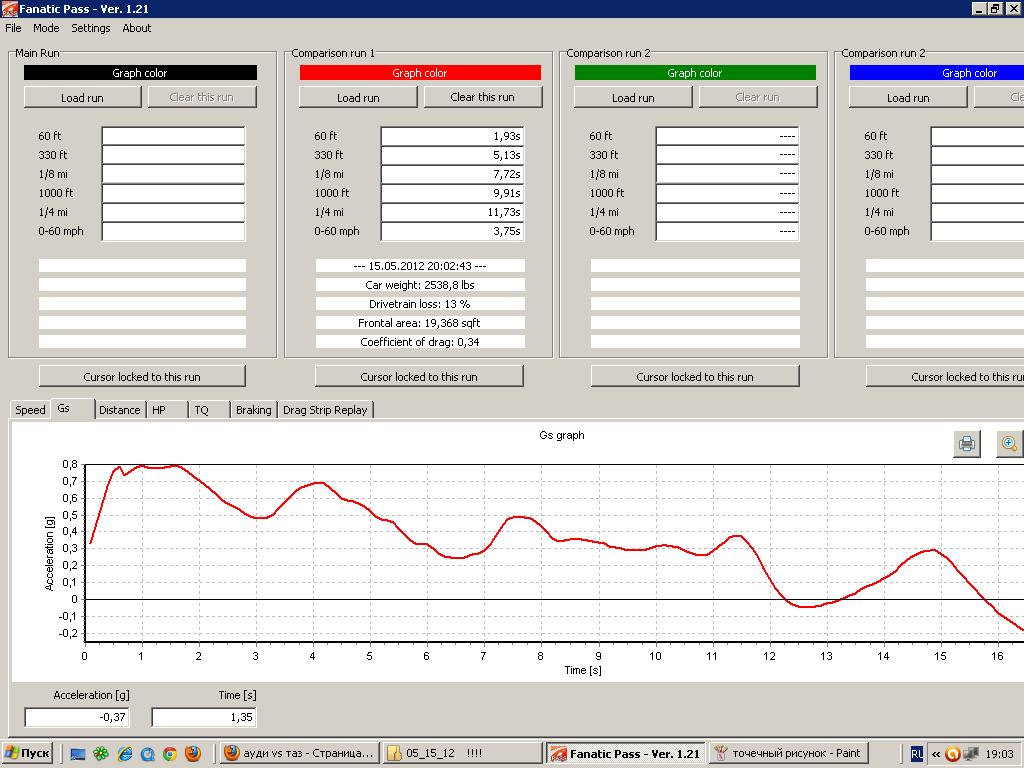
Task: Switch to the Drag Strip Replay tab
Action: point(325,410)
